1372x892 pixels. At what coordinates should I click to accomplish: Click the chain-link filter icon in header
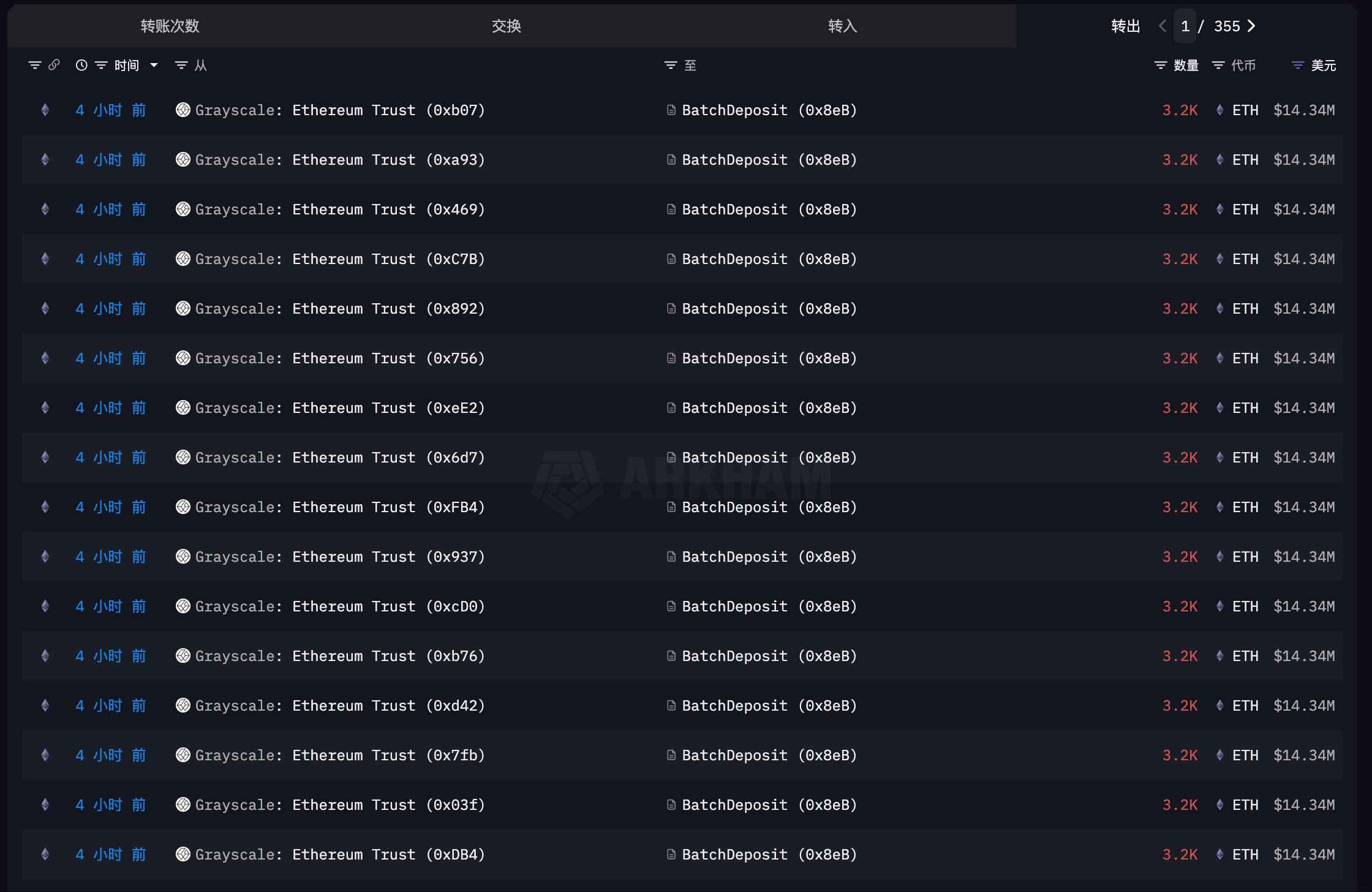(54, 65)
